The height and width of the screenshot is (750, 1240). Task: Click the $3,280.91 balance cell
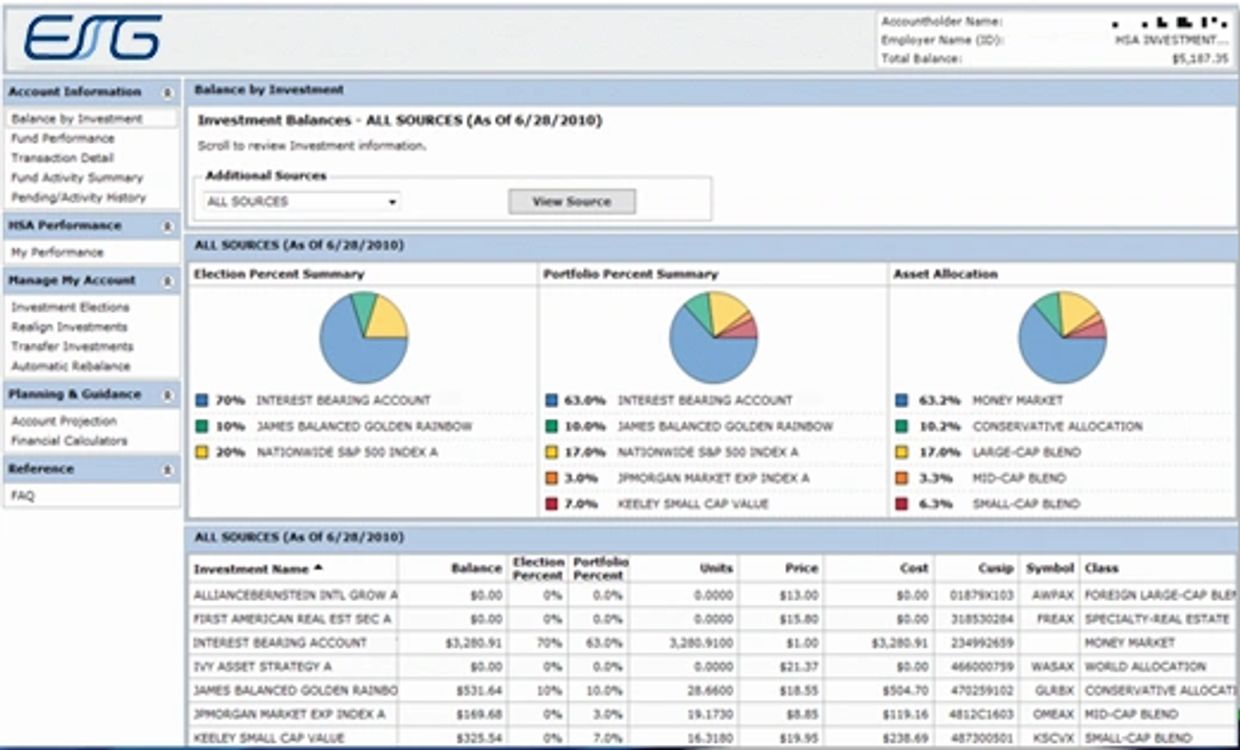(474, 643)
